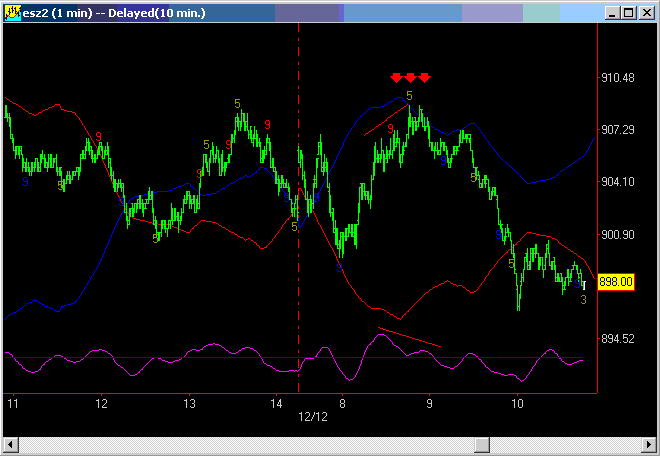Click the horizontal scrollbar track

[x=330, y=444]
